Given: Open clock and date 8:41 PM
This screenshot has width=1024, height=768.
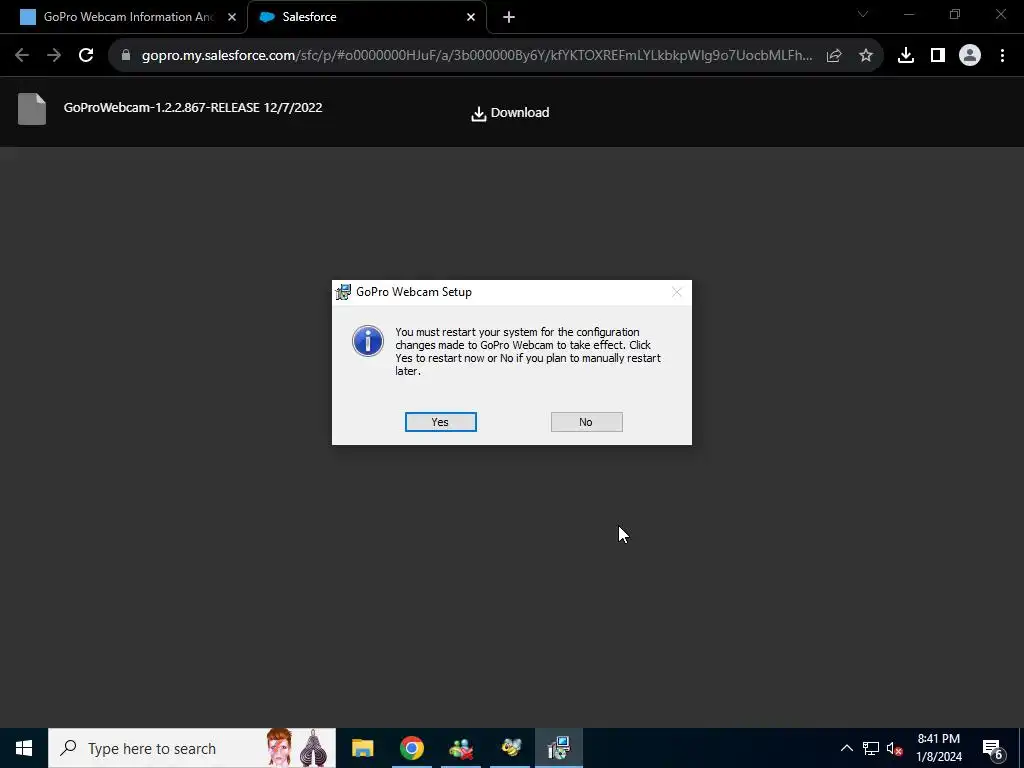Looking at the screenshot, I should (939, 748).
